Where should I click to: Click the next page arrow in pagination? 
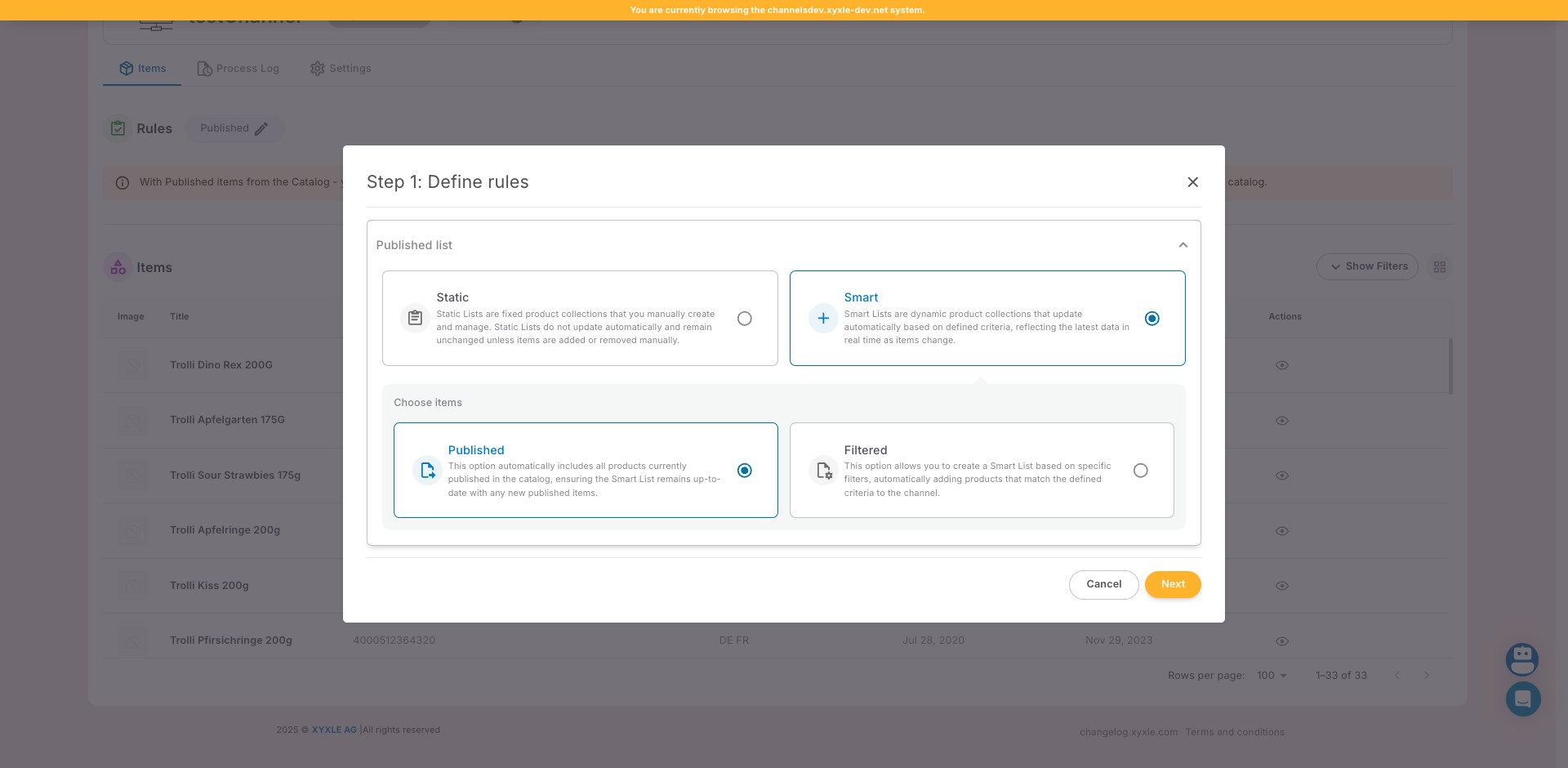(x=1427, y=676)
